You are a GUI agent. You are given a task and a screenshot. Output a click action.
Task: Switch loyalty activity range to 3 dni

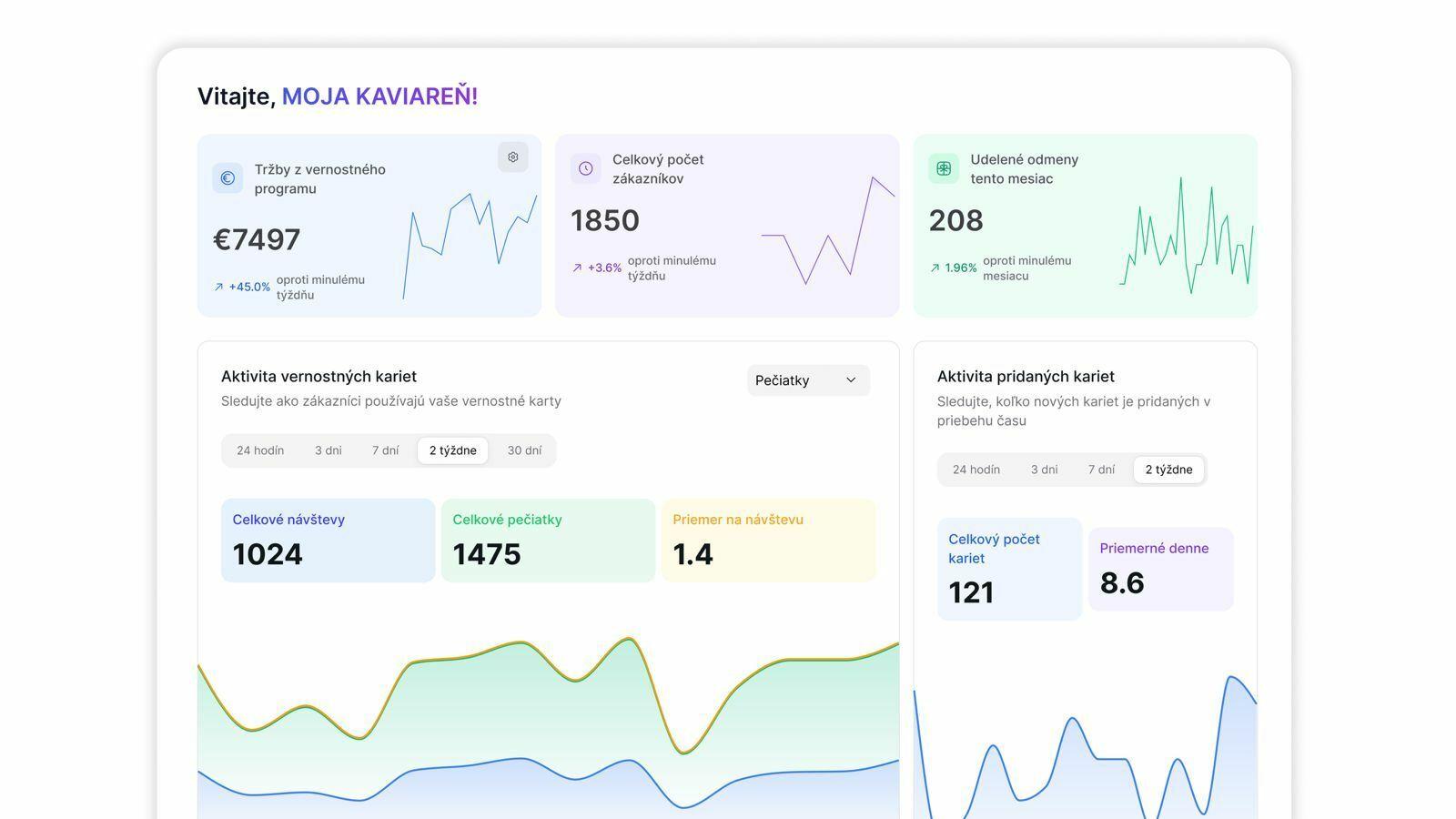328,450
